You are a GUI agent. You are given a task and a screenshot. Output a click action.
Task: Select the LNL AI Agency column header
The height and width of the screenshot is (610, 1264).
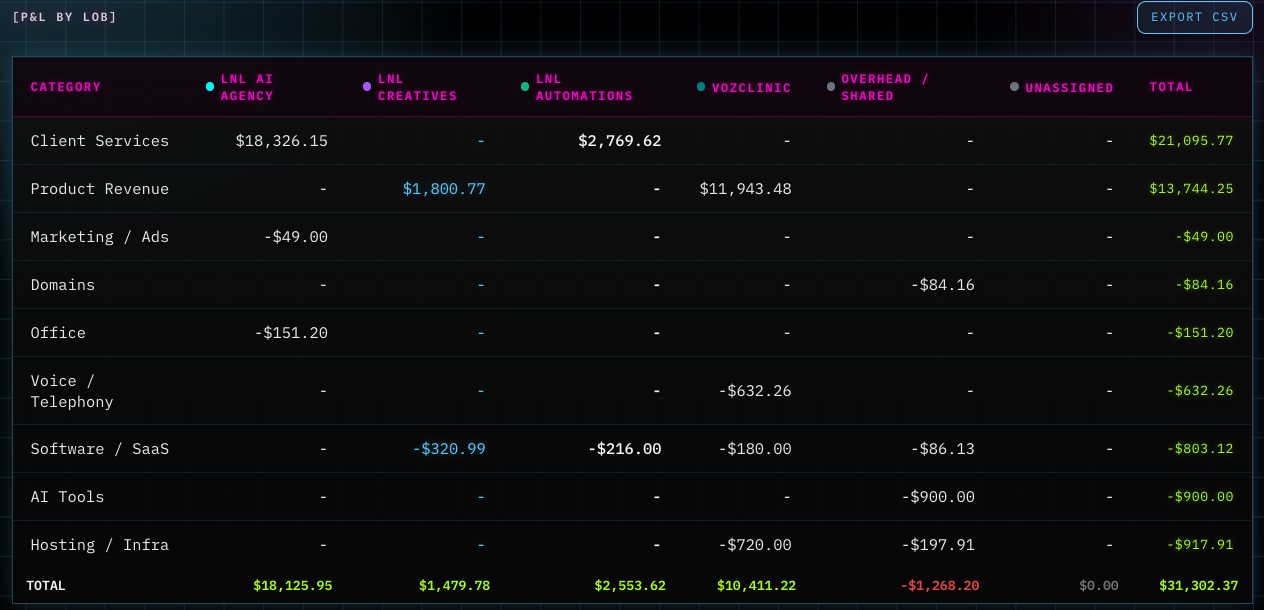[x=247, y=87]
